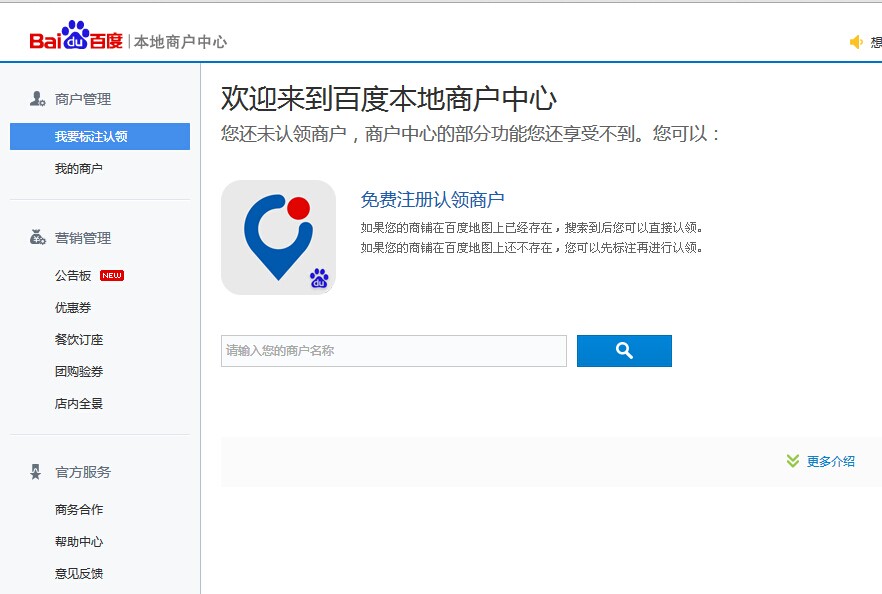882x594 pixels.
Task: Click the magnifying glass search button
Action: click(624, 351)
